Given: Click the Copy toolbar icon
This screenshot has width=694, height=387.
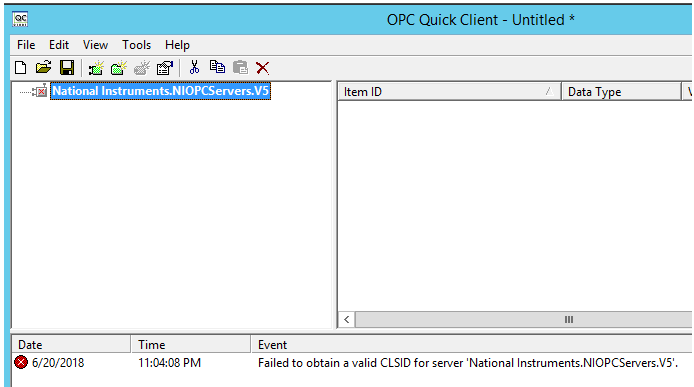Looking at the screenshot, I should pyautogui.click(x=217, y=67).
